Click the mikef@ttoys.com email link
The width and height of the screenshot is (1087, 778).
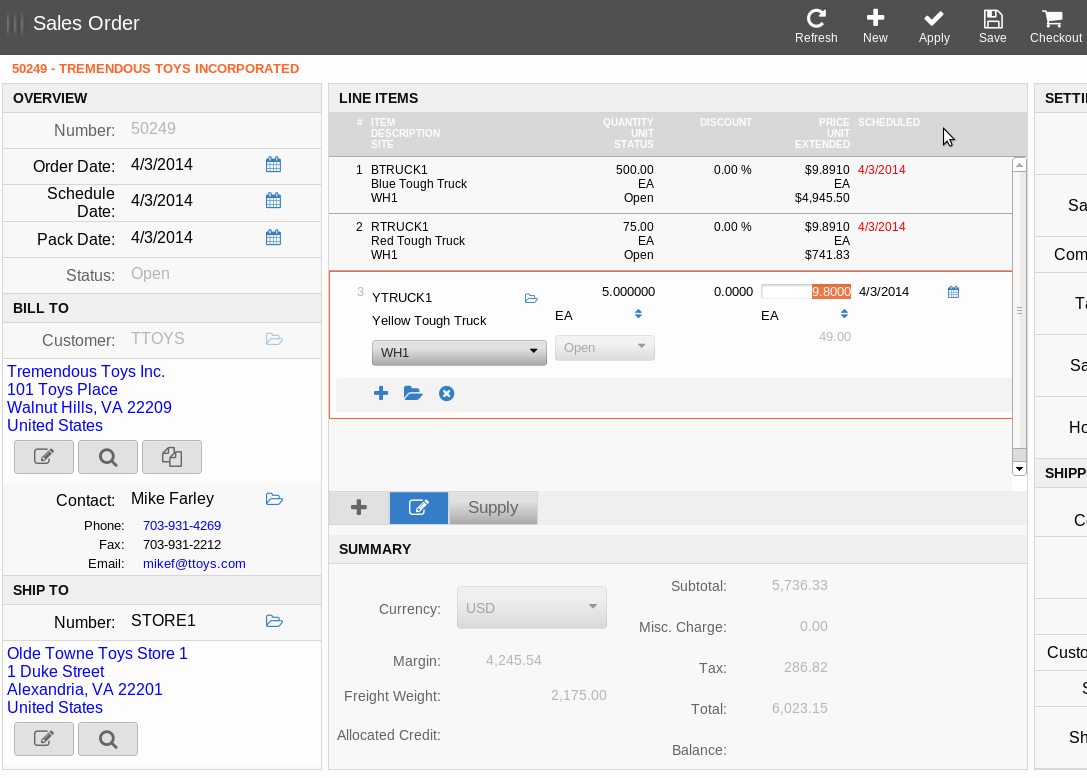(x=194, y=564)
